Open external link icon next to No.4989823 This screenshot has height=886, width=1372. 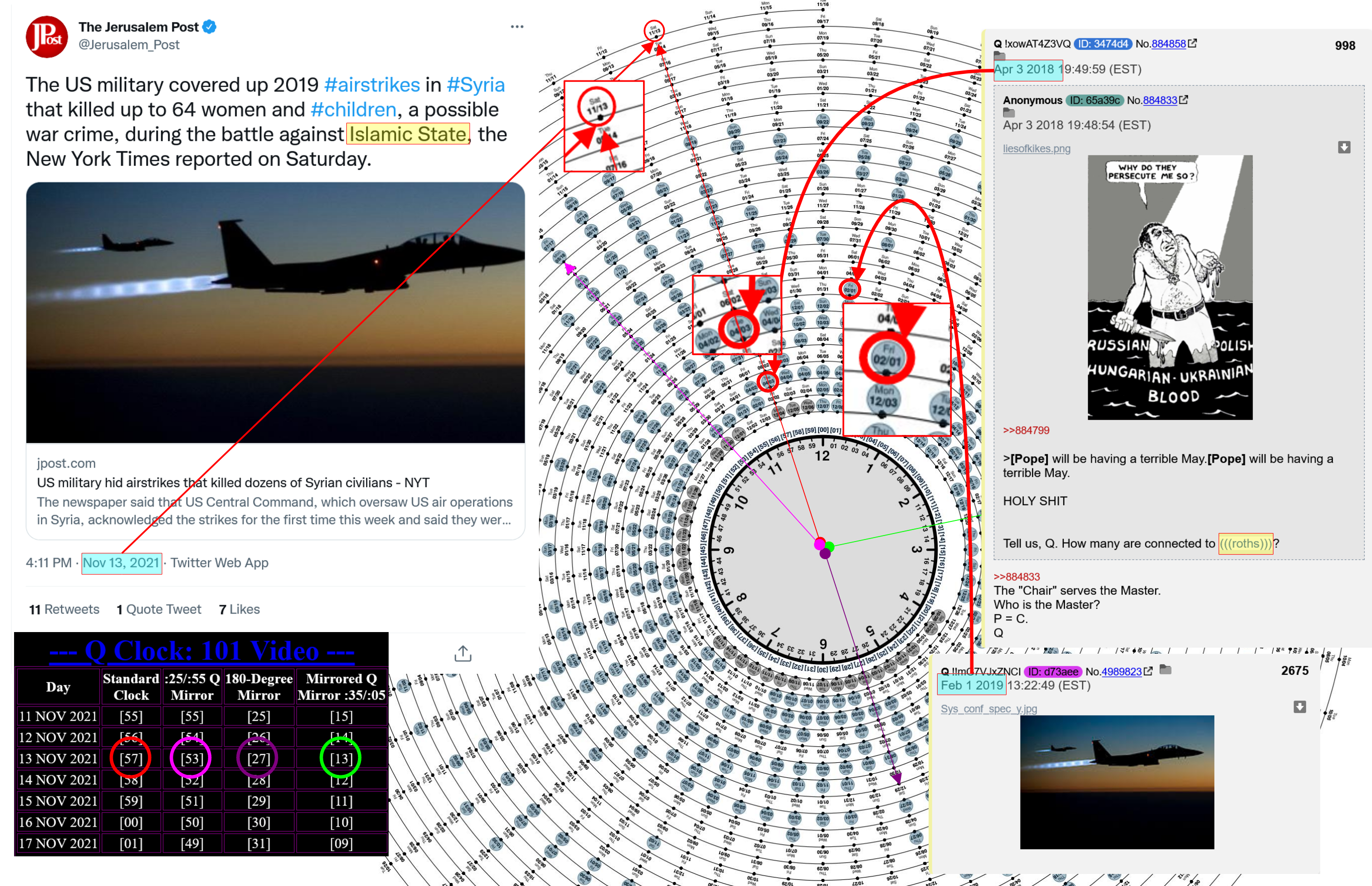pos(1148,671)
